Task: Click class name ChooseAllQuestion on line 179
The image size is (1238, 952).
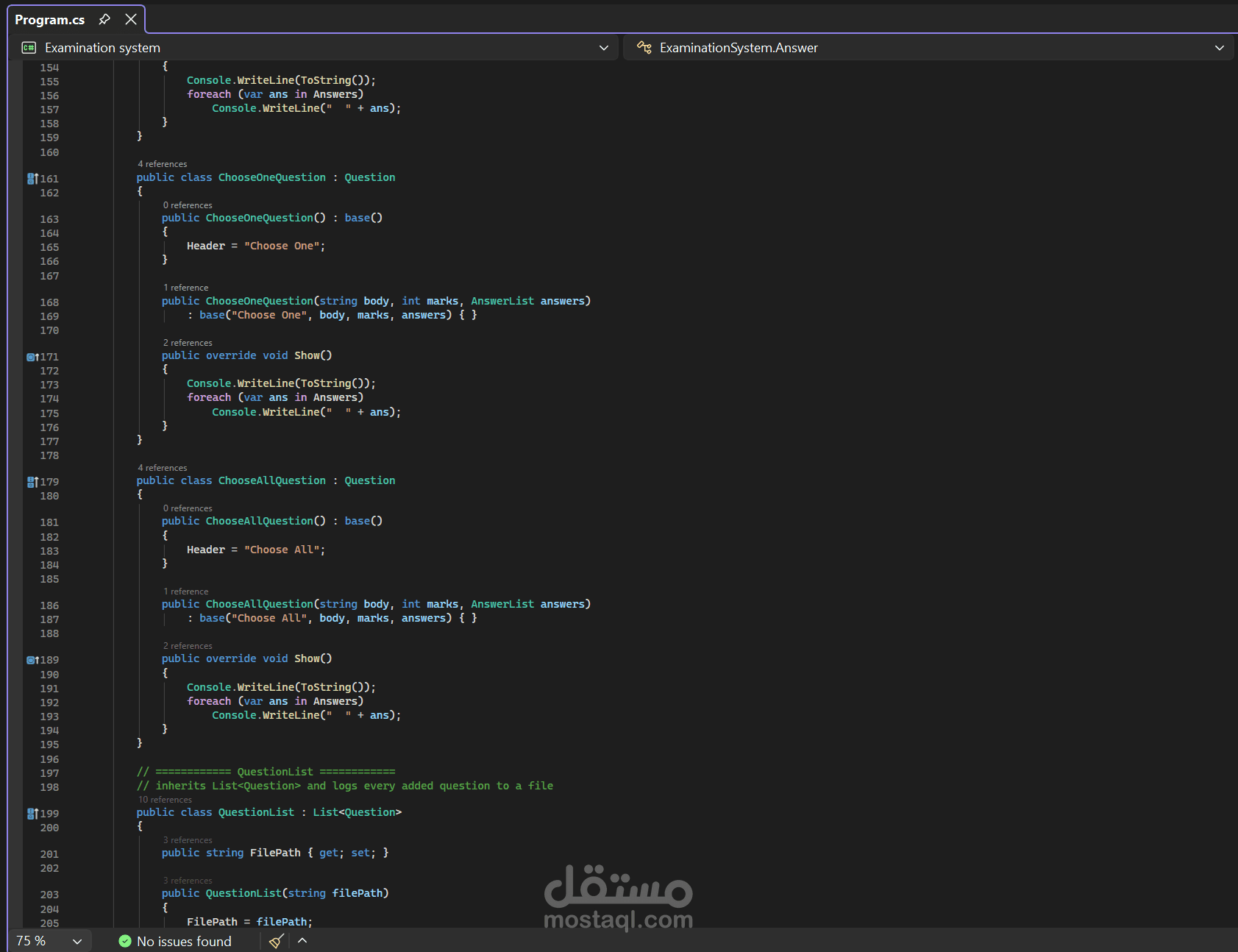Action: 272,480
